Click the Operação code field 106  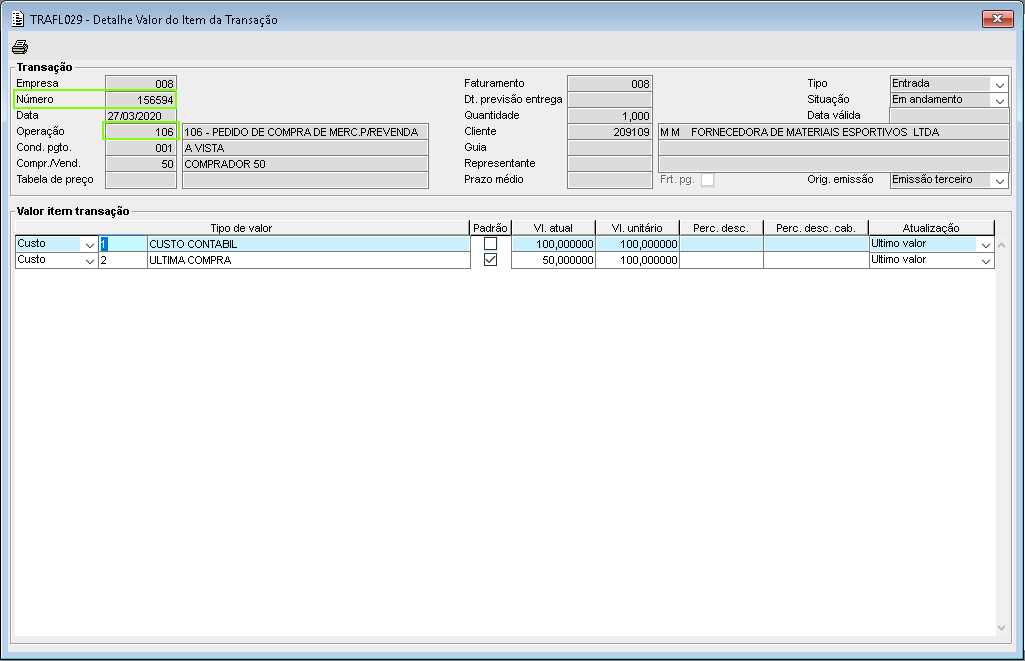coord(141,132)
